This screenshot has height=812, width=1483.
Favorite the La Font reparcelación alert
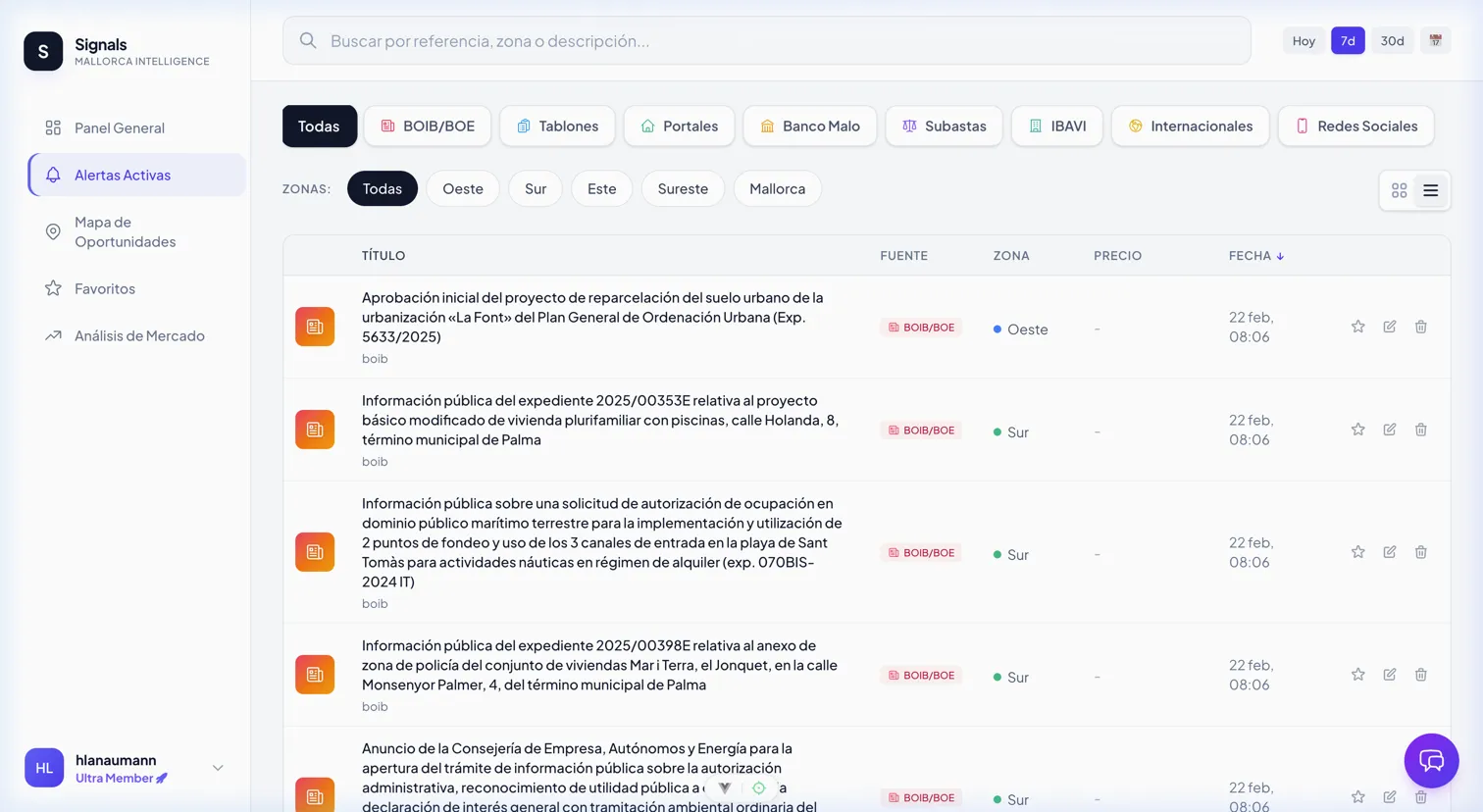(x=1357, y=327)
